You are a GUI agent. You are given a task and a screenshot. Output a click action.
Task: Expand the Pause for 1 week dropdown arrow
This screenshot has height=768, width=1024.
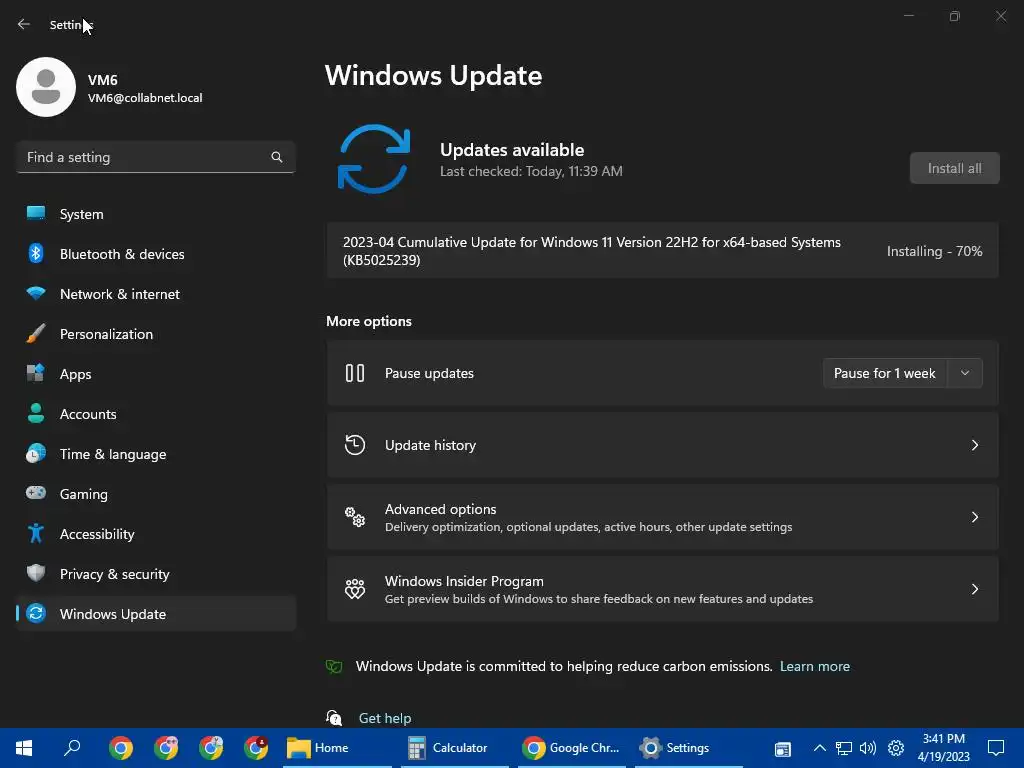pyautogui.click(x=965, y=373)
